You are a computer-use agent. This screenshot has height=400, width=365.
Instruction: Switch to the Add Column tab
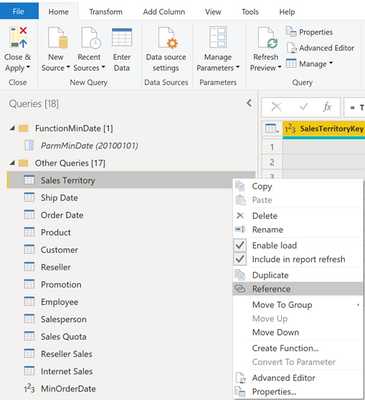pyautogui.click(x=164, y=12)
